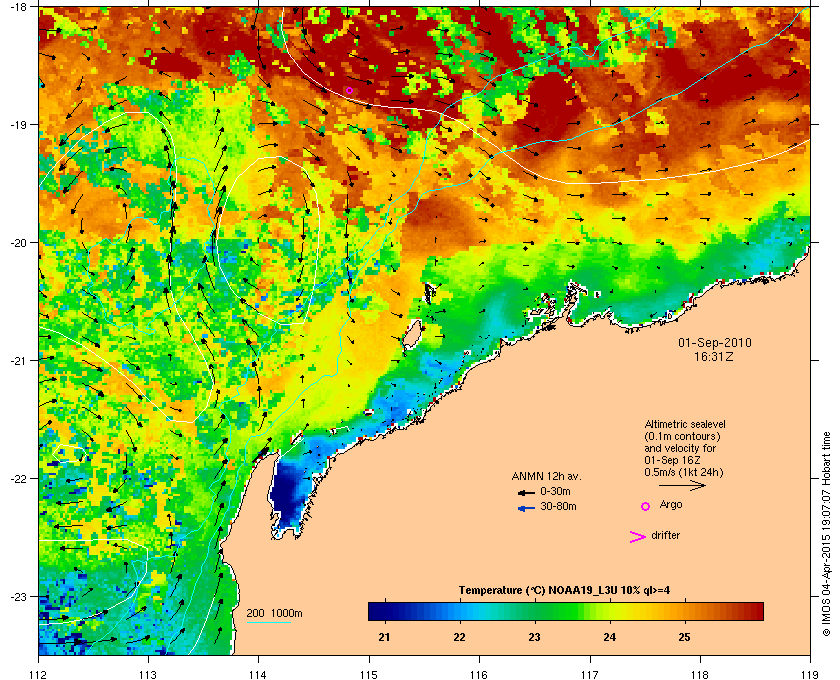Click the magenta drifter arrowhead in the legend
The width and height of the screenshot is (840, 680).
pos(638,537)
